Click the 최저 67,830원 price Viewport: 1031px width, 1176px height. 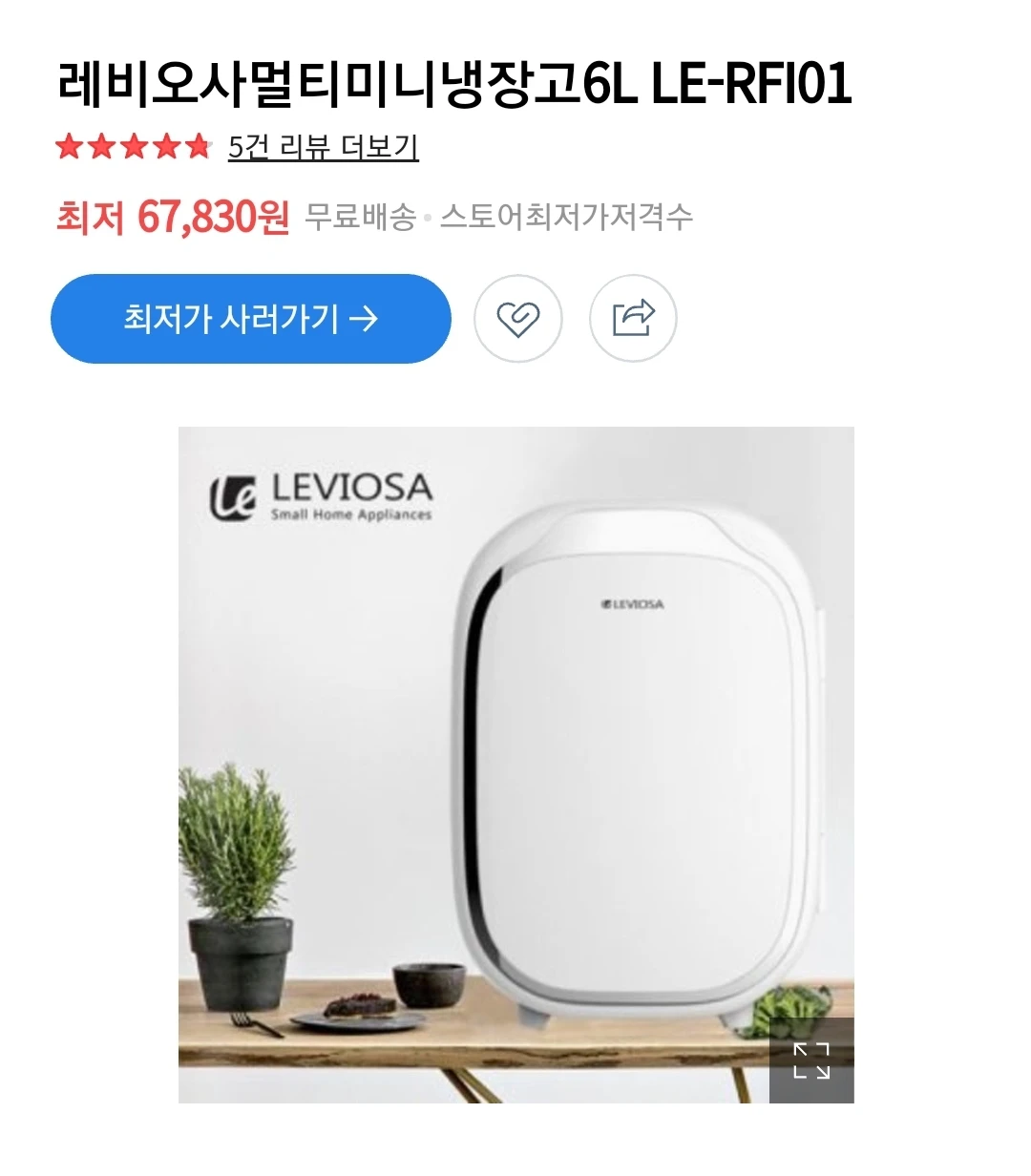click(x=173, y=218)
